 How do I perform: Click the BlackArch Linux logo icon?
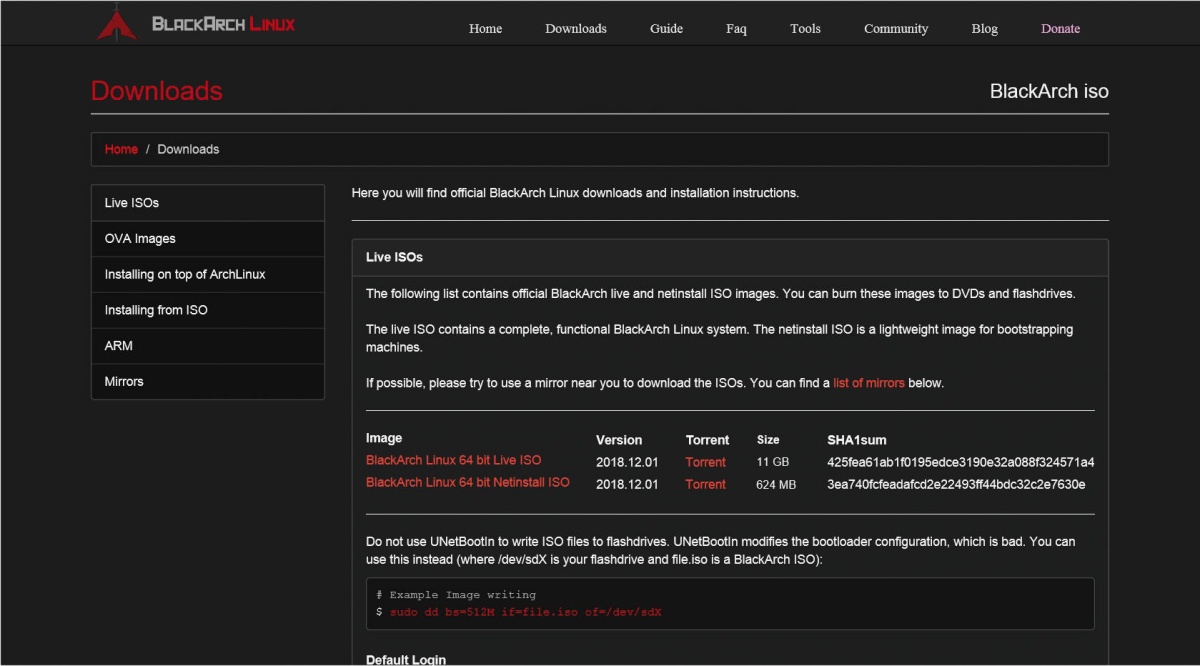[x=117, y=24]
